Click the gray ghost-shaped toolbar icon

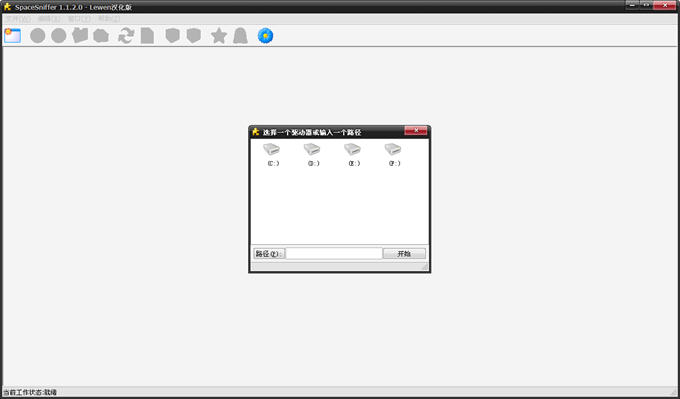(x=240, y=36)
